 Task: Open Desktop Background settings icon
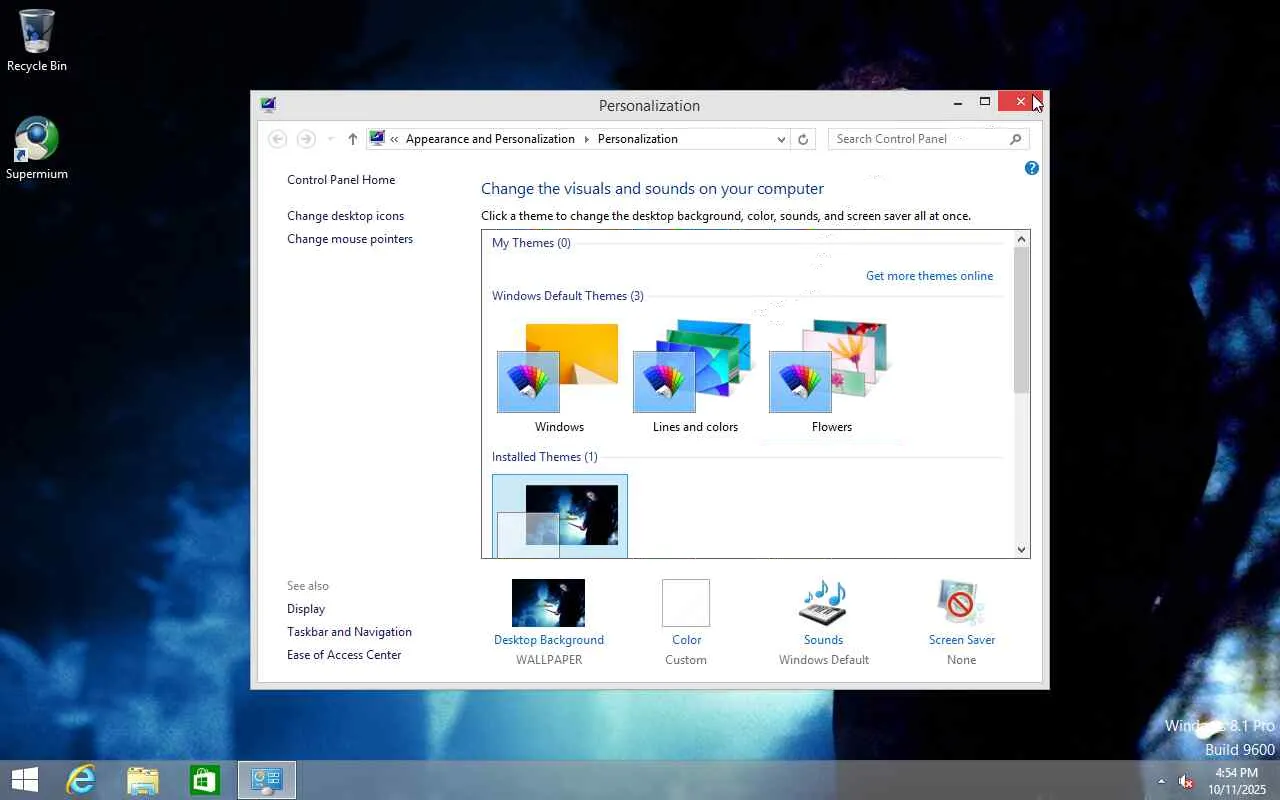coord(548,603)
